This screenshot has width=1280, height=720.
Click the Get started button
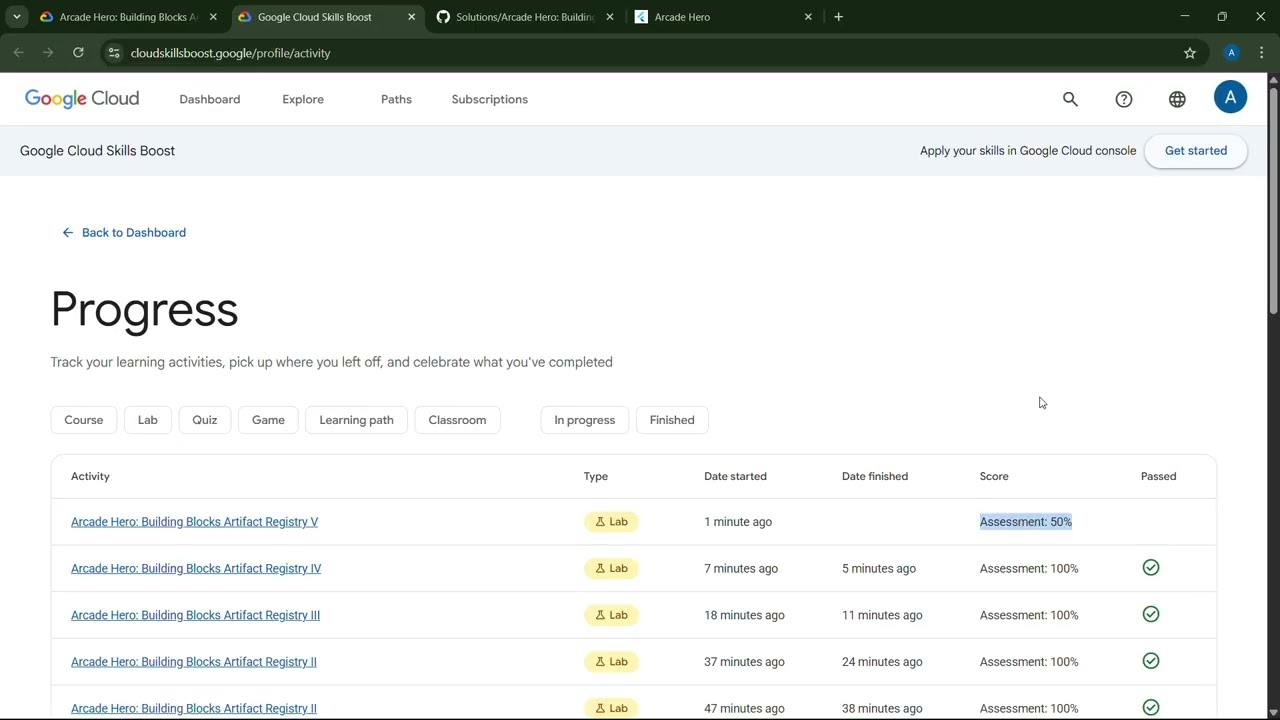1196,151
